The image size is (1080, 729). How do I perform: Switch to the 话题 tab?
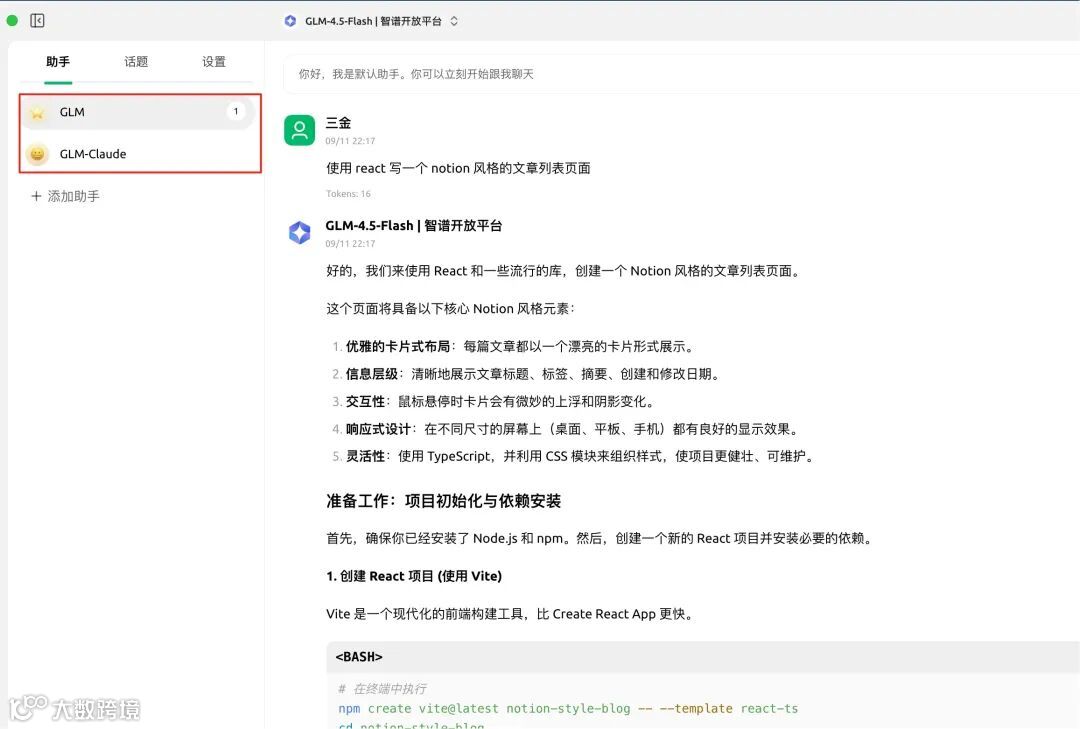click(136, 62)
